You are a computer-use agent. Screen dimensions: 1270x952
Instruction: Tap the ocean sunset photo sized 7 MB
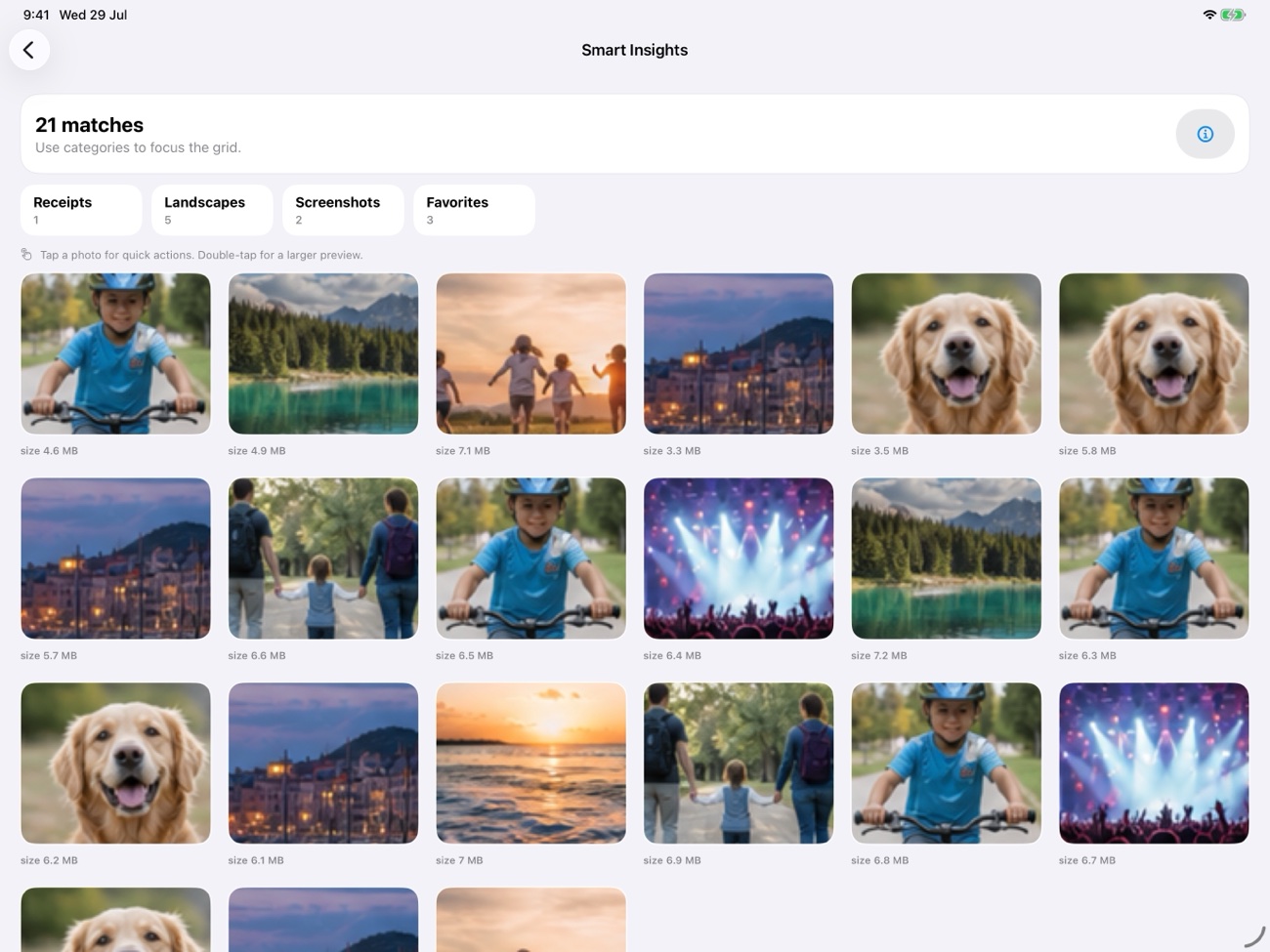(x=530, y=764)
